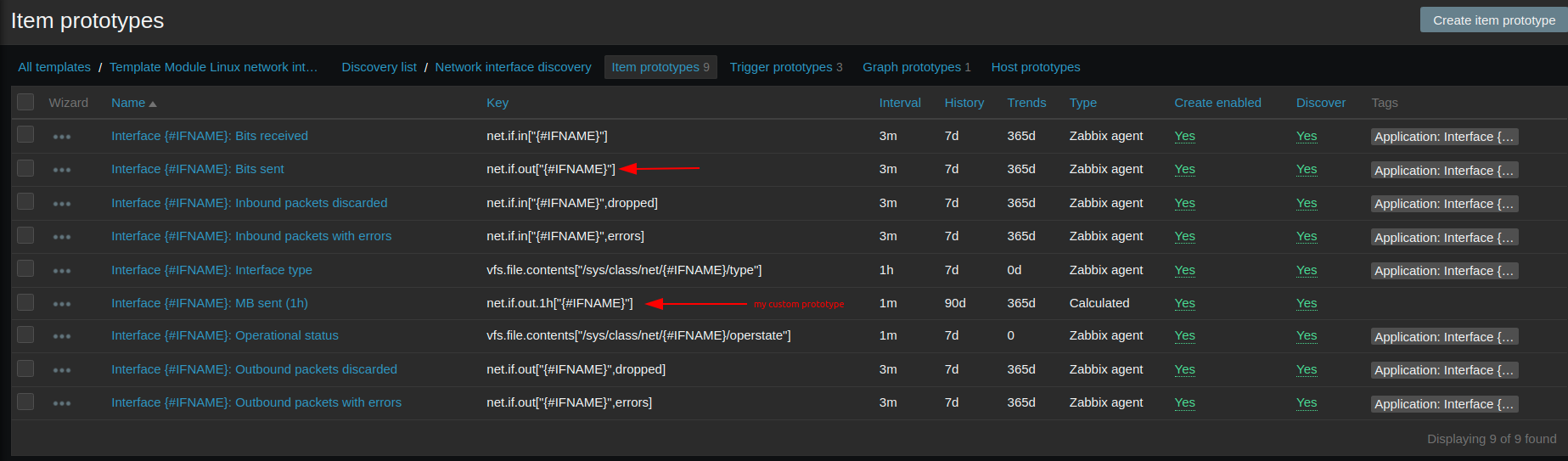Open wizard menu for Outbound packets with errors
Image resolution: width=1568 pixels, height=461 pixels.
62,403
